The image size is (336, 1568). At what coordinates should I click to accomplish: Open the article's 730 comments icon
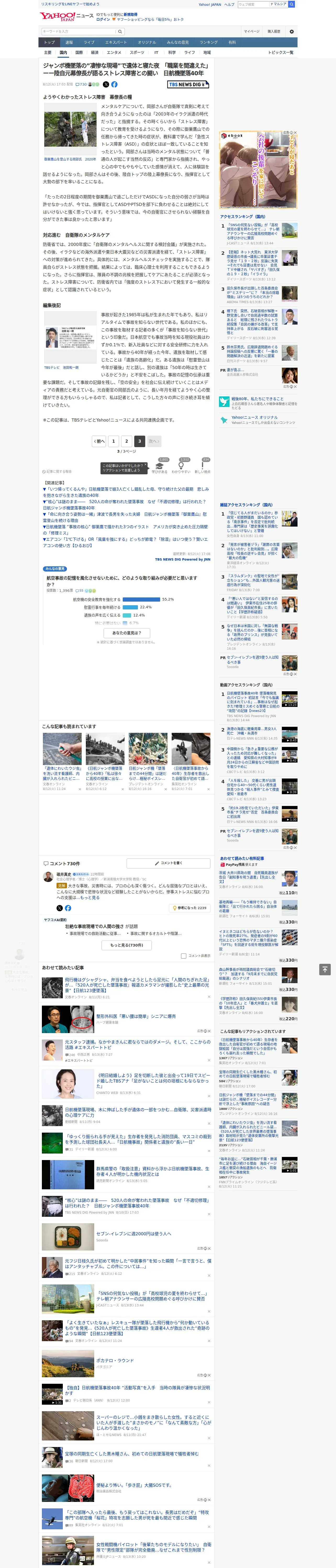81,85
